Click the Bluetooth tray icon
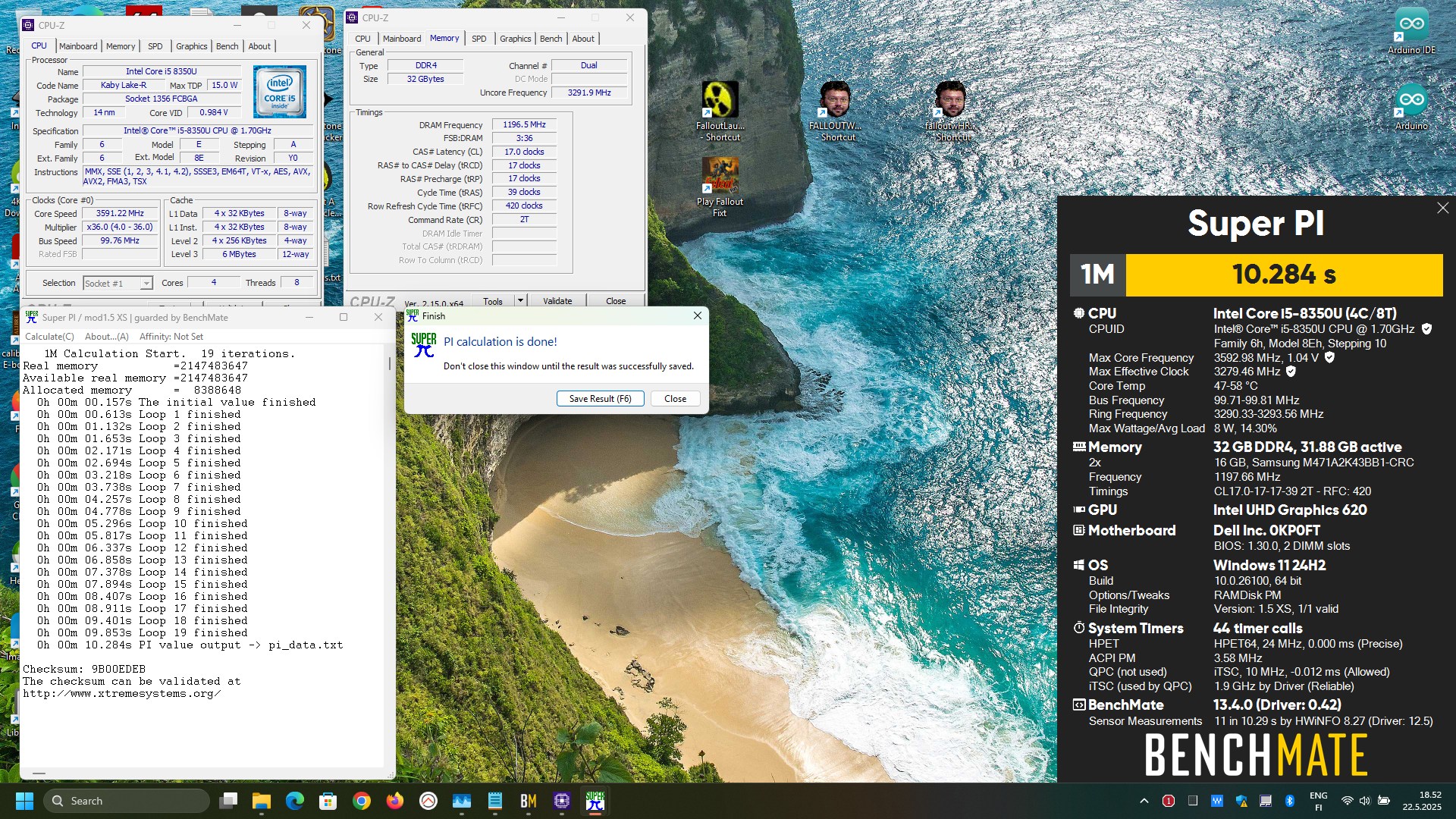 [x=1290, y=801]
